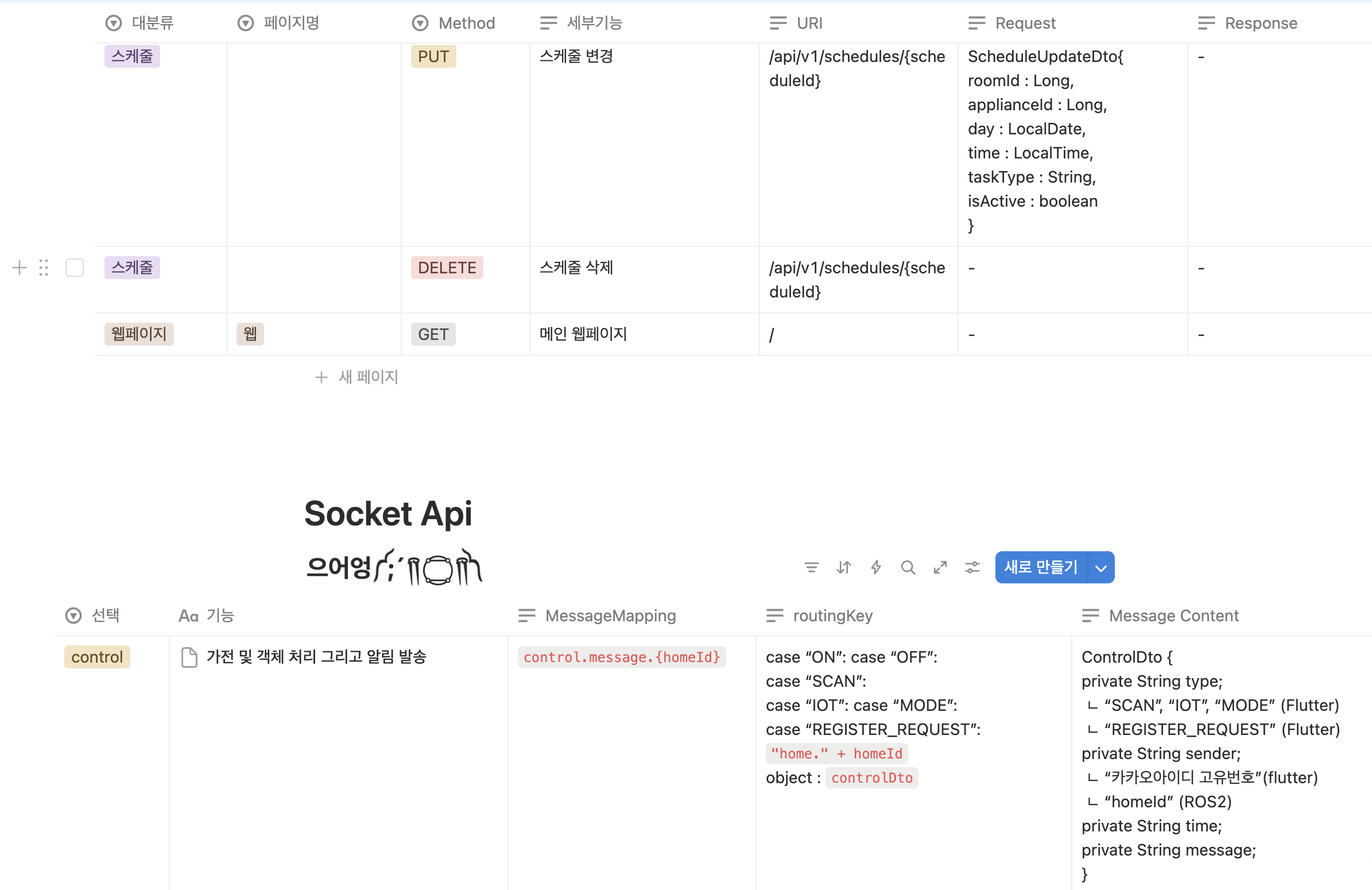Check the checkbox for 스케줄 삭제 row
The width and height of the screenshot is (1372, 890).
click(75, 268)
